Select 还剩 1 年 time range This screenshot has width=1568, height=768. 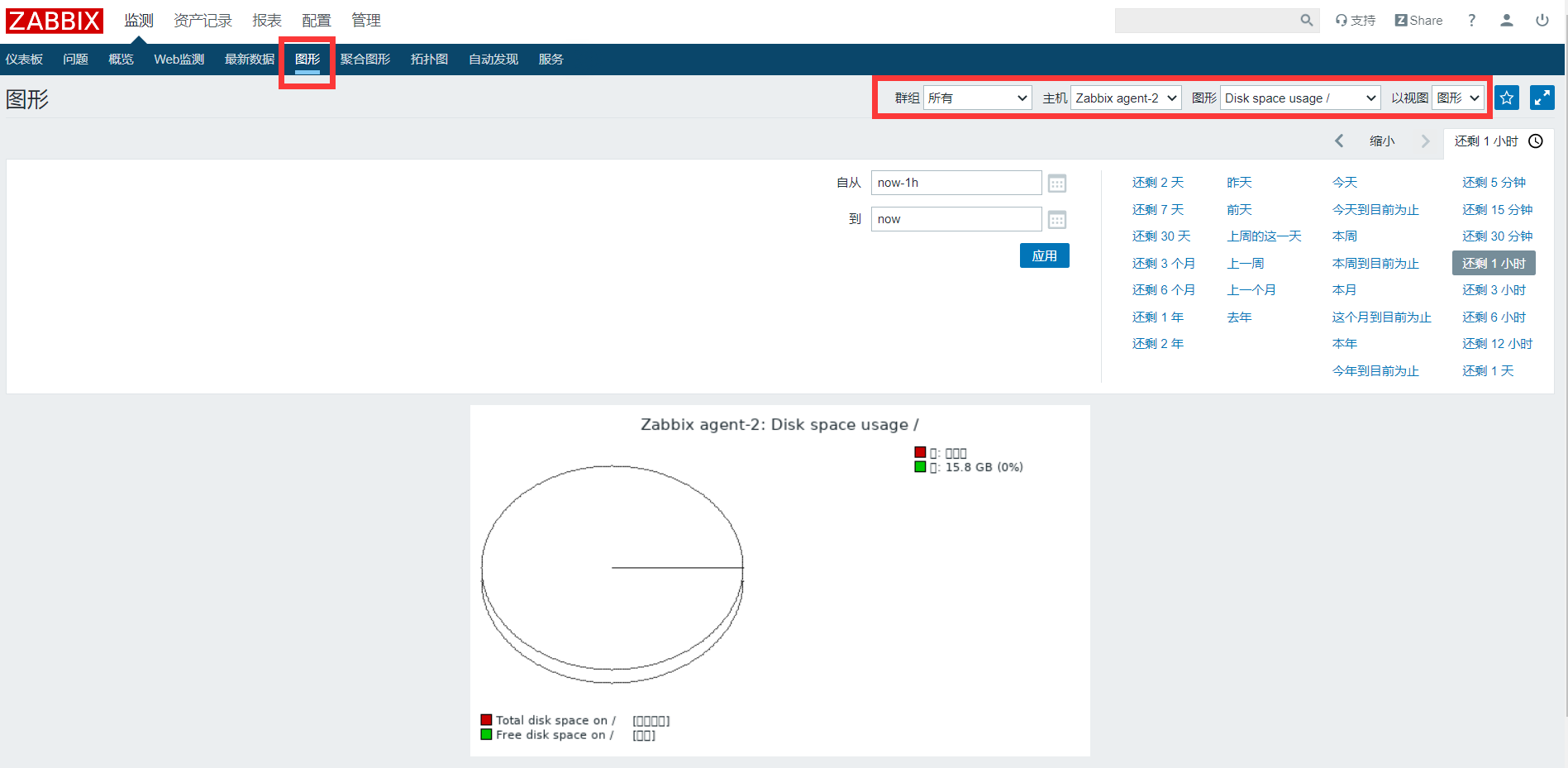(x=1158, y=317)
